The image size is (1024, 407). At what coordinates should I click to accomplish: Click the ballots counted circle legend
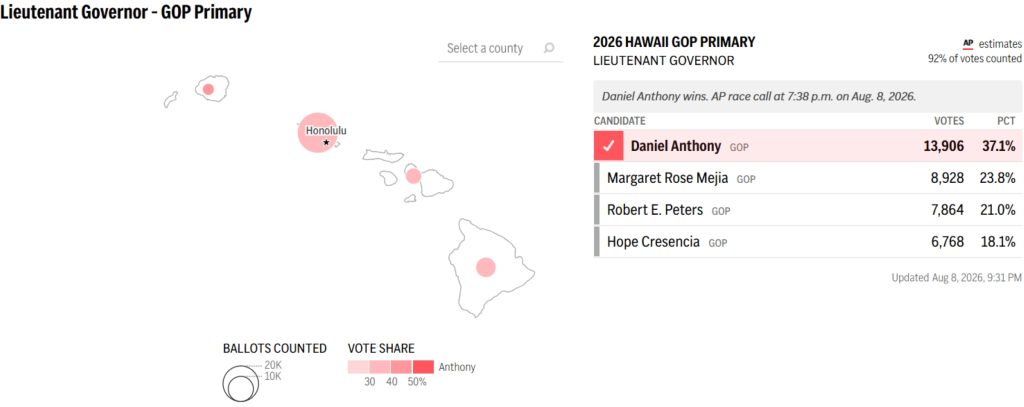coord(239,382)
